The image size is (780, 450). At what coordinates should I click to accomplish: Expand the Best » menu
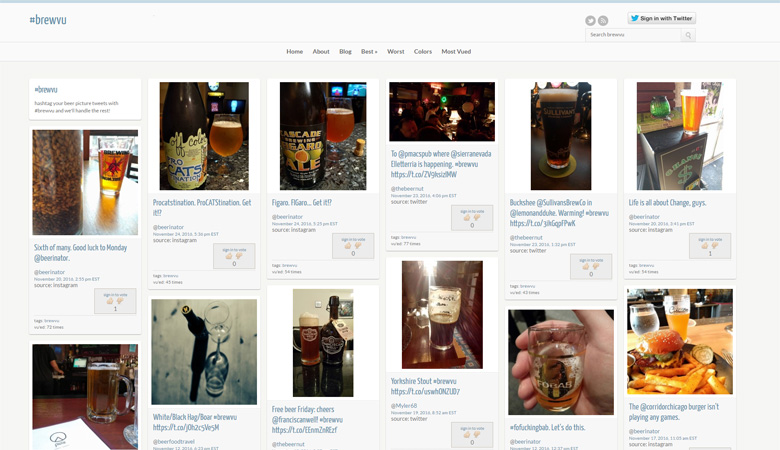(369, 51)
